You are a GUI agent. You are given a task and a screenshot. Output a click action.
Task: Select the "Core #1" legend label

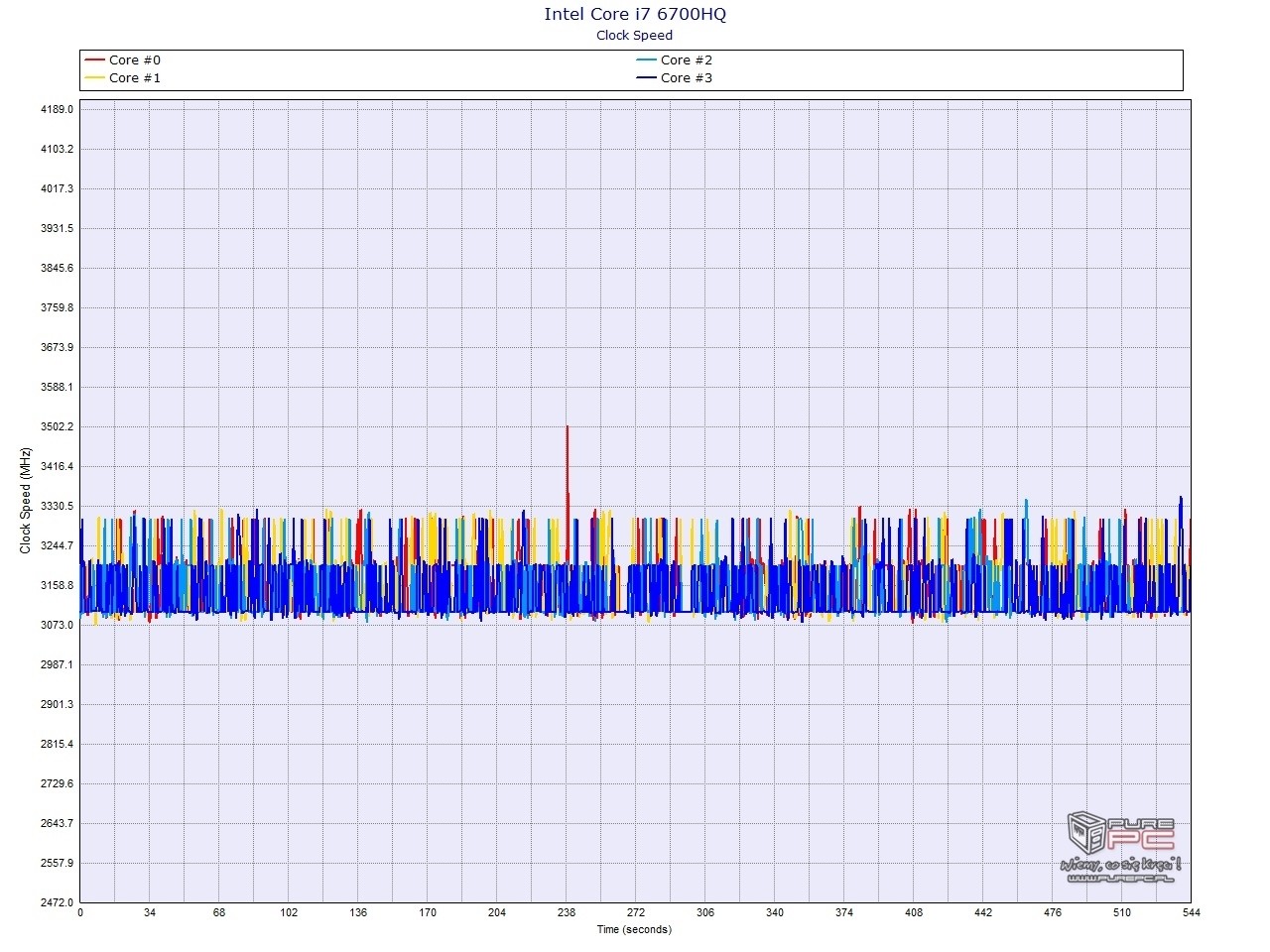tap(135, 78)
